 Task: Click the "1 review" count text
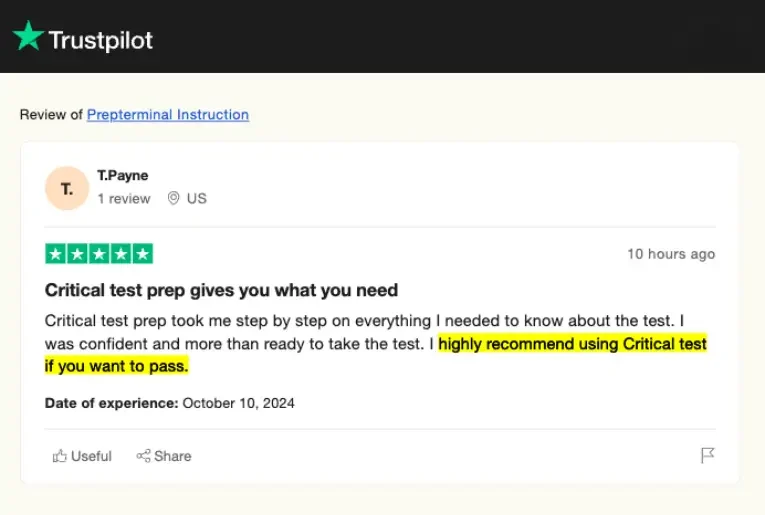(123, 199)
